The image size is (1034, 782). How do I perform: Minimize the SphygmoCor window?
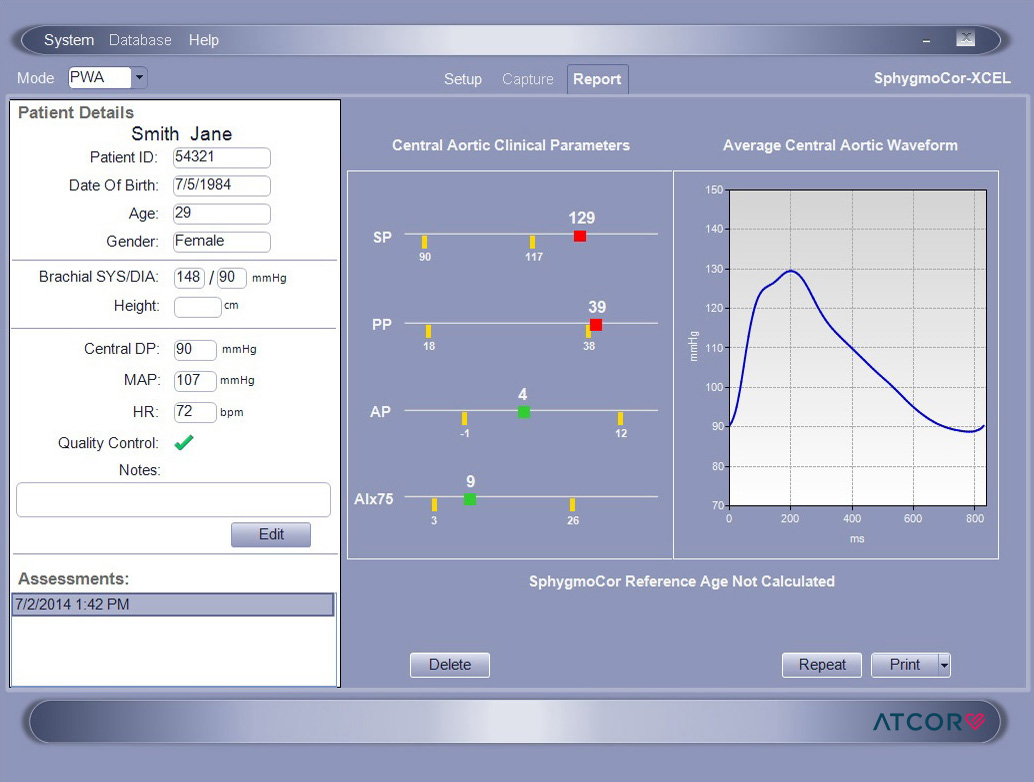click(926, 40)
